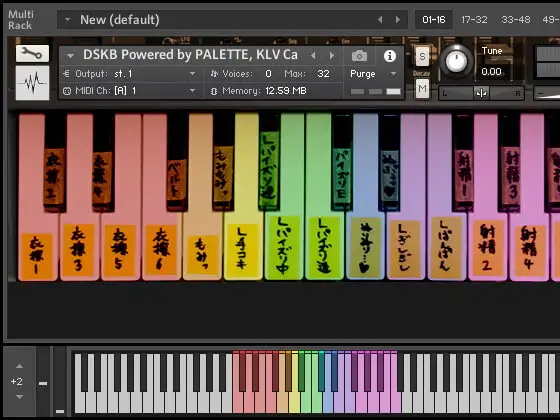Switch to rack page 33-48
Screen dimensions: 560x420
pyautogui.click(x=515, y=20)
